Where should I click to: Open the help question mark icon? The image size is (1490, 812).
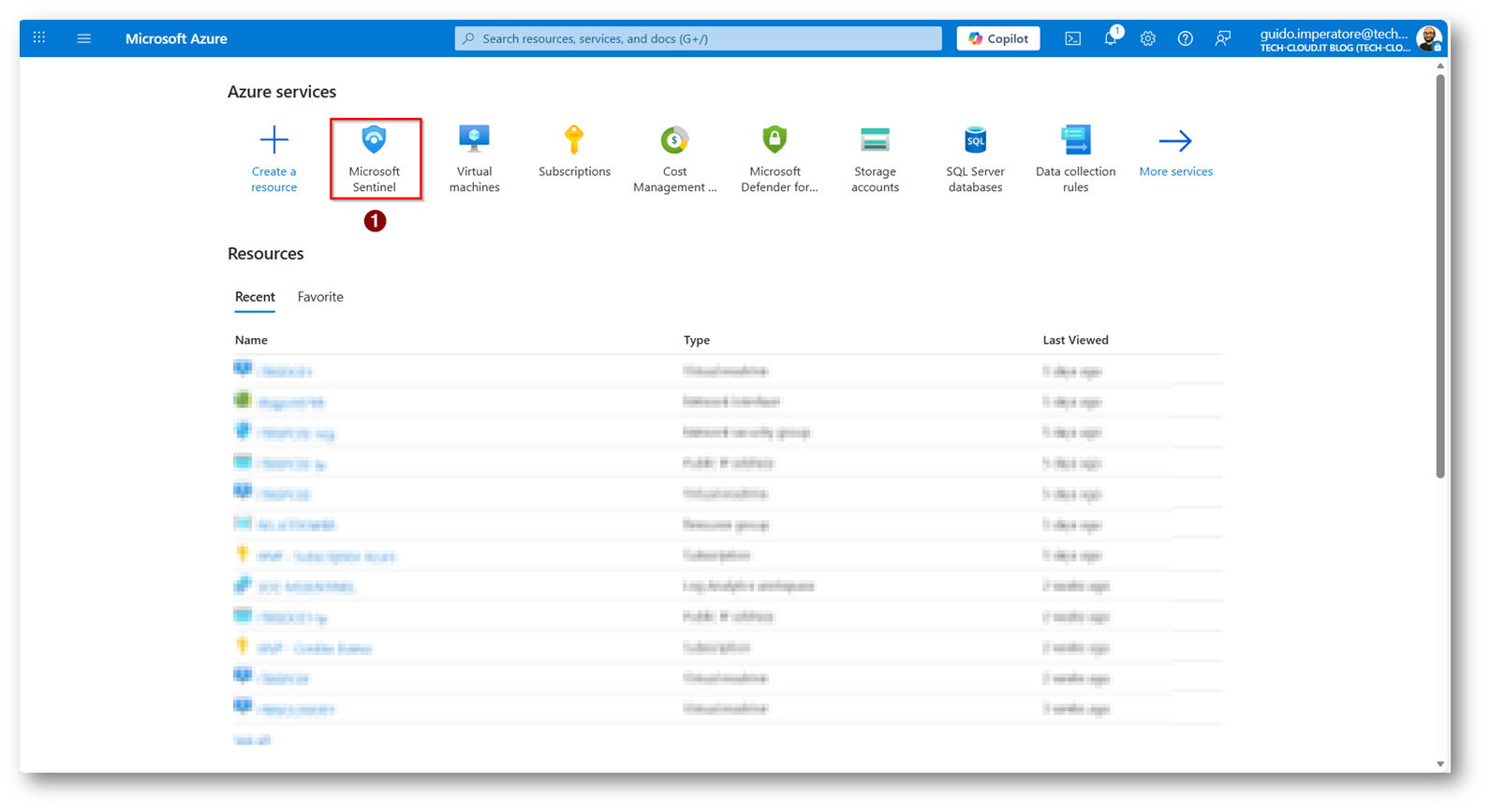point(1186,38)
